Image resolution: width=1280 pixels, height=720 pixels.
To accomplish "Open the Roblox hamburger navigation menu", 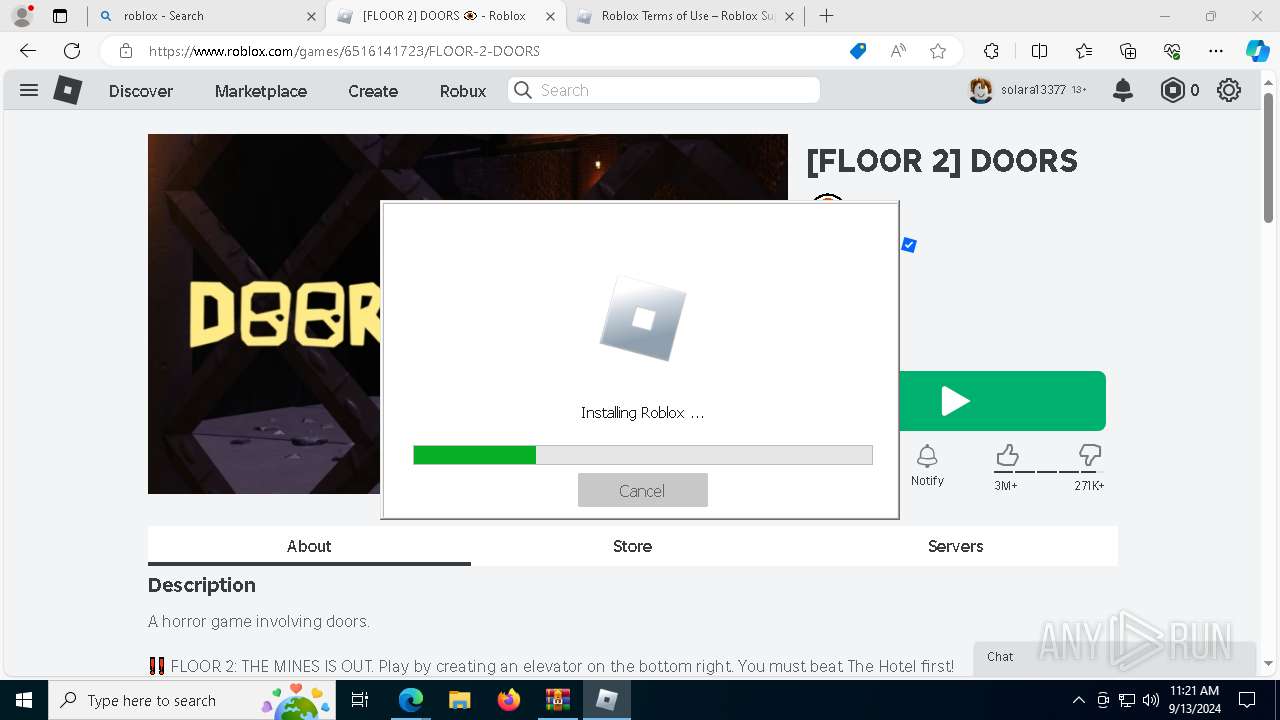I will (x=29, y=90).
